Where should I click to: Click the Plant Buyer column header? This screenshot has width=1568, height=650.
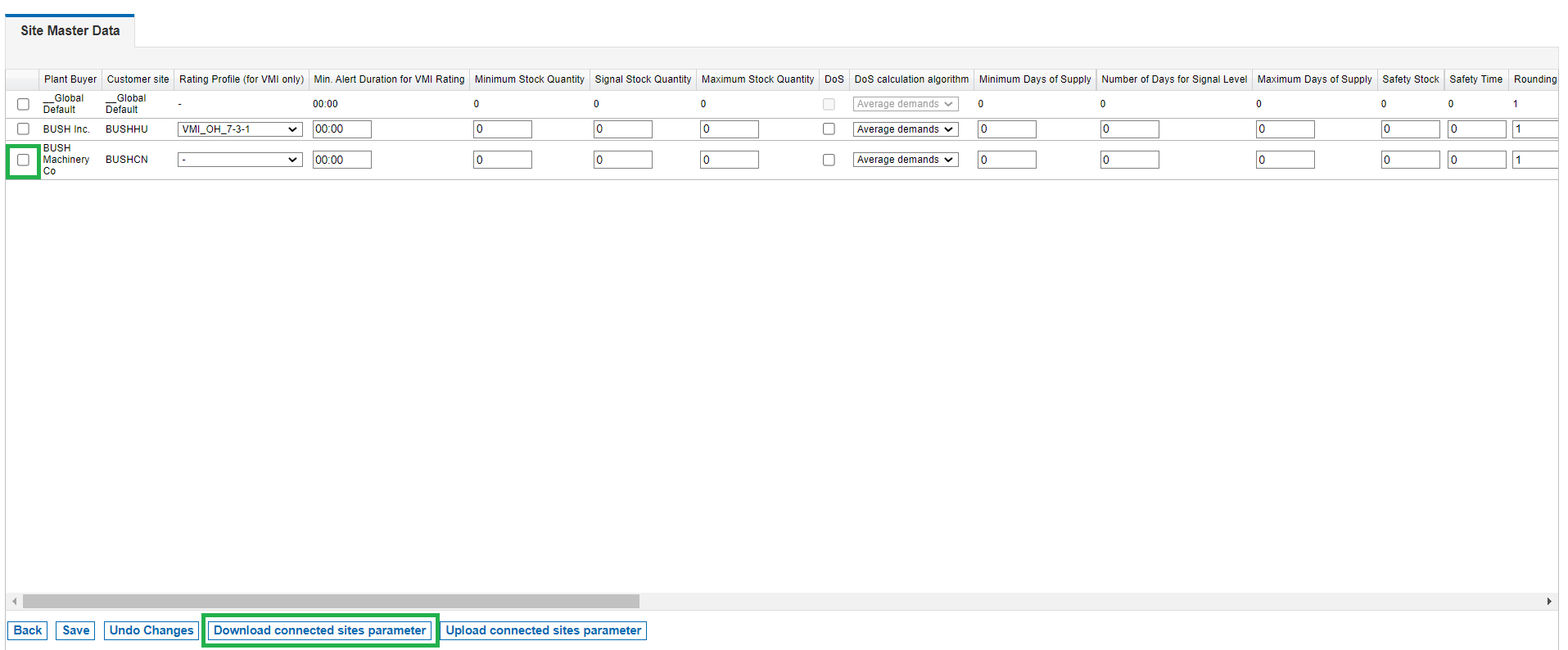(x=70, y=79)
